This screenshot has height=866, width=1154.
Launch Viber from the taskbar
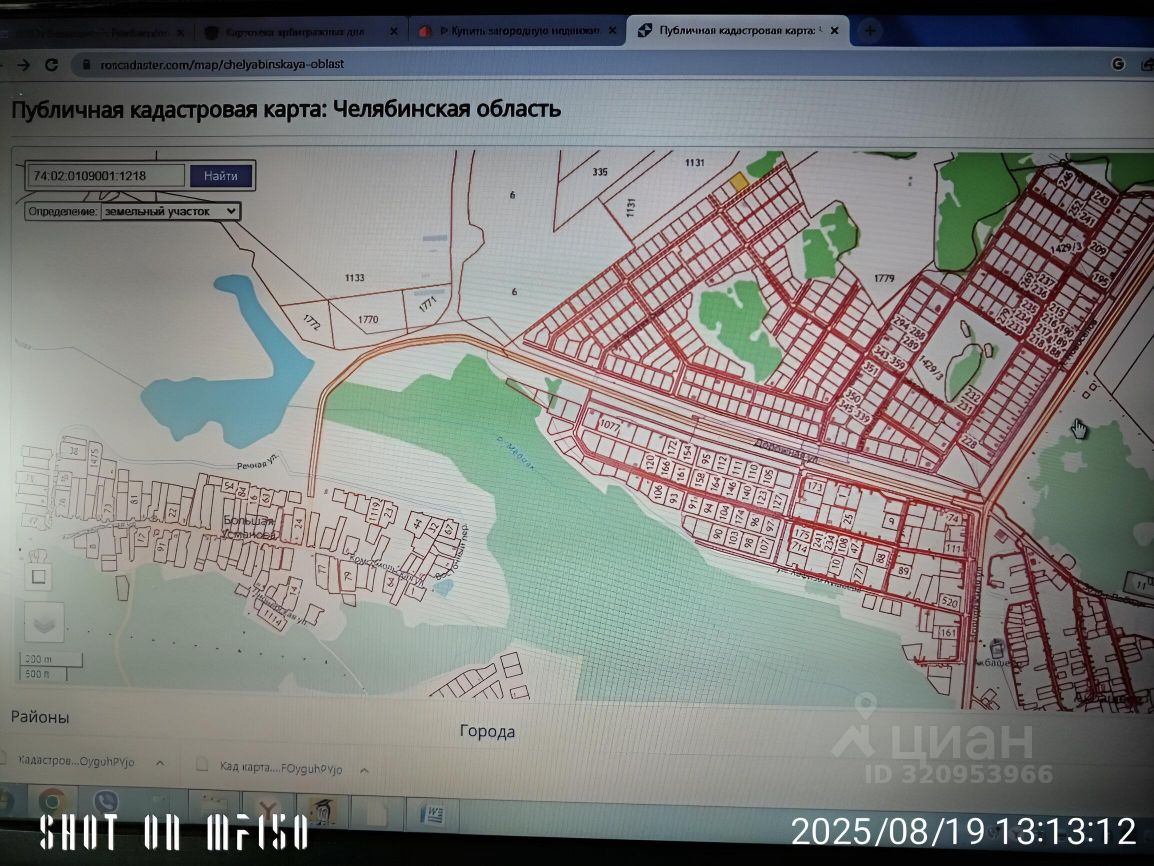tap(105, 803)
